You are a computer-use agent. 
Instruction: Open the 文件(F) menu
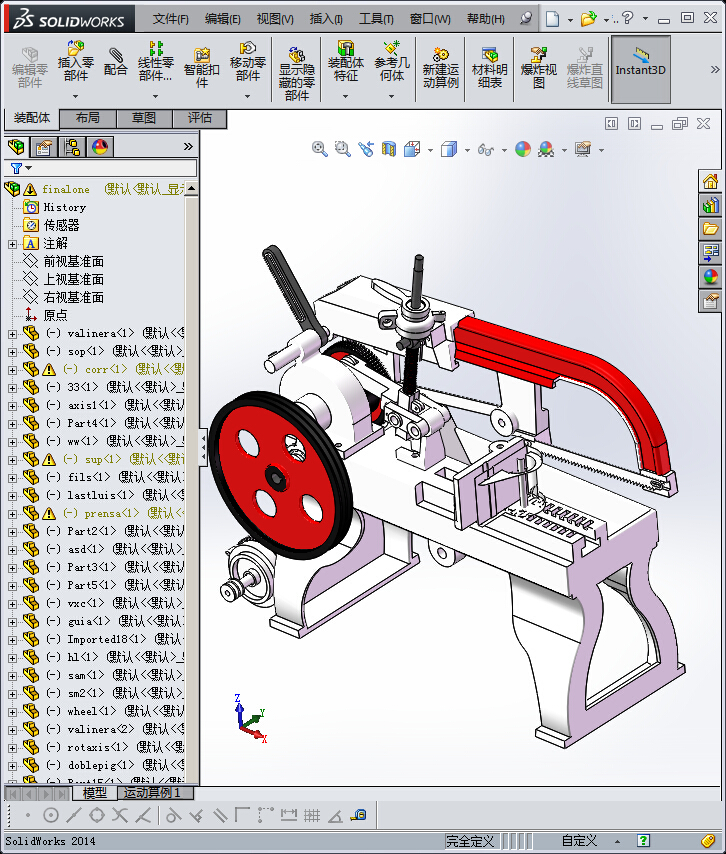(x=170, y=19)
